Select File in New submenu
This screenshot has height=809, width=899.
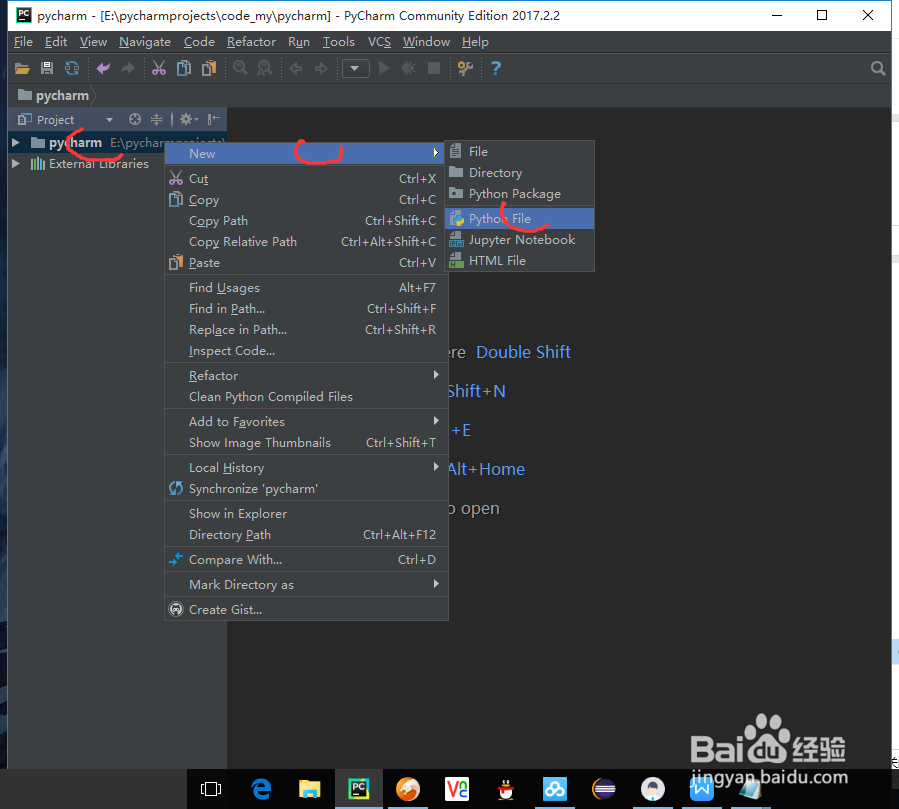click(519, 151)
